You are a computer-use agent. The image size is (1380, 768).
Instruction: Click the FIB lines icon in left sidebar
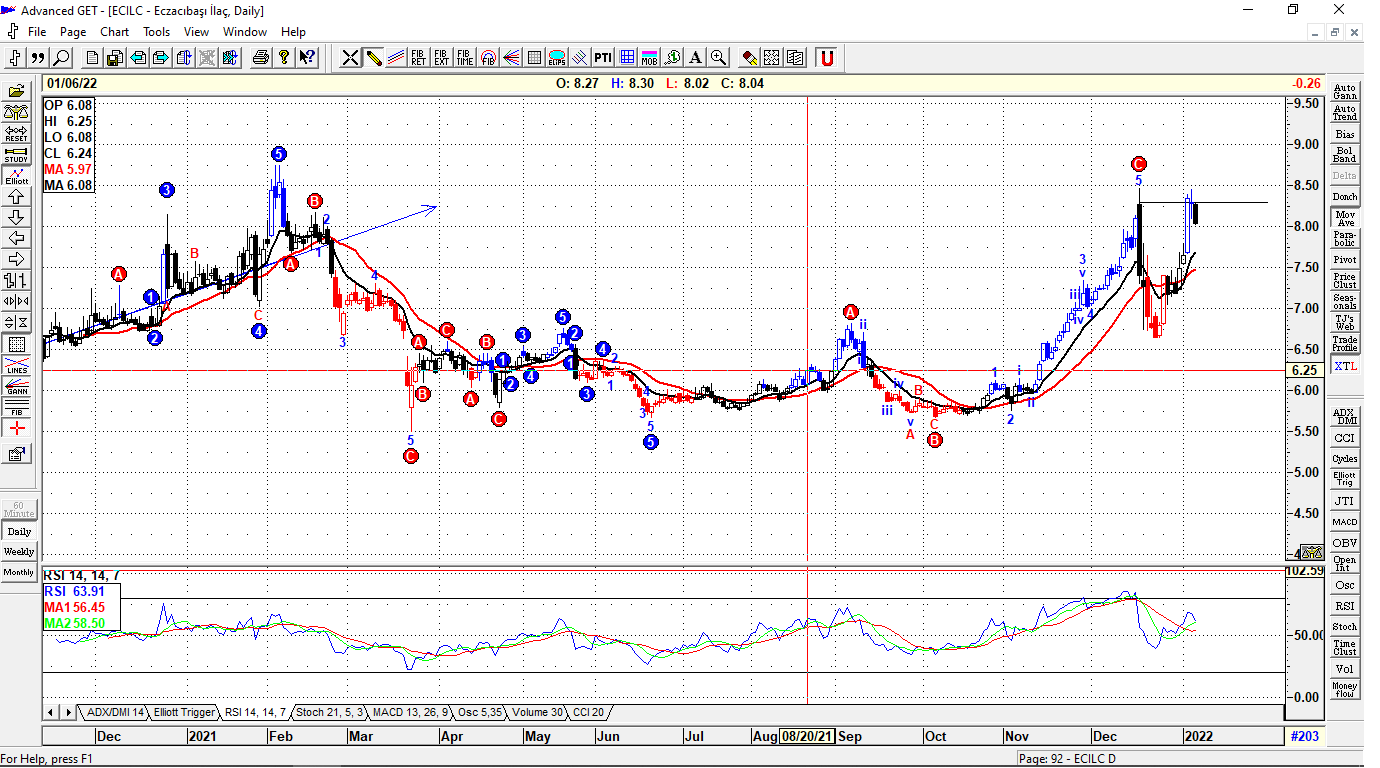pyautogui.click(x=17, y=408)
